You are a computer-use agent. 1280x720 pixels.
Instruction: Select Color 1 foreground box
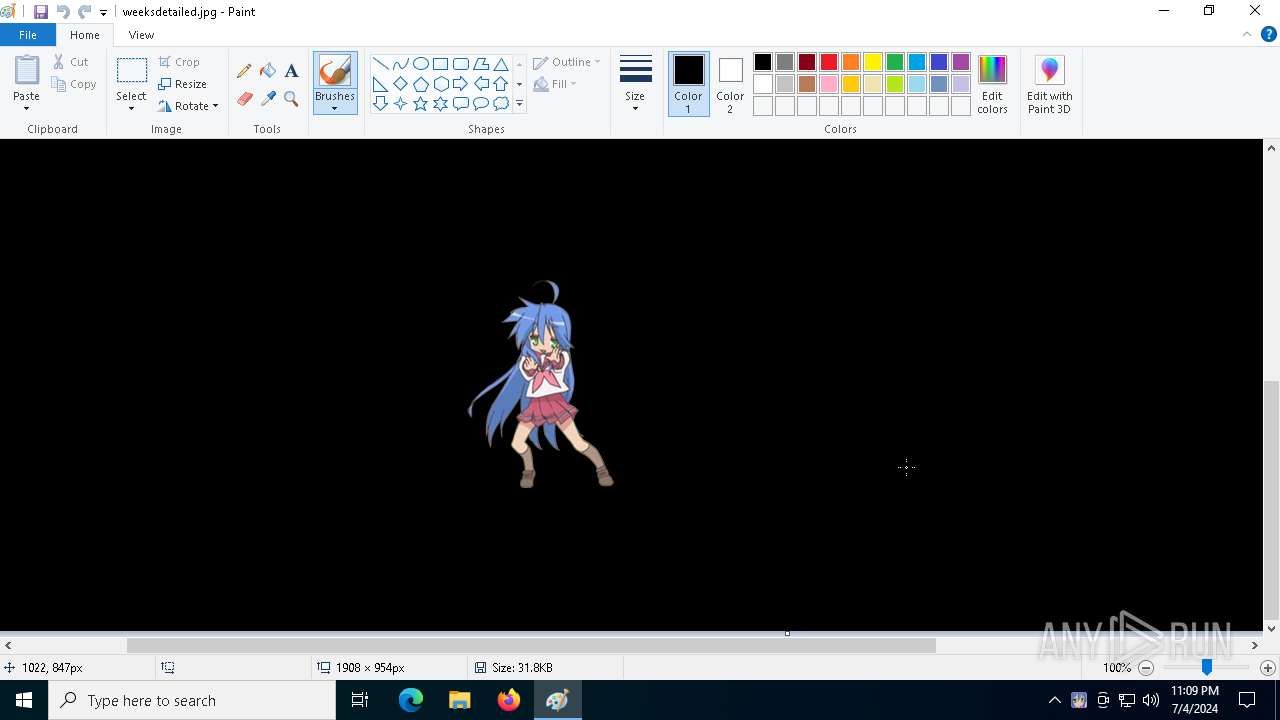[x=688, y=84]
